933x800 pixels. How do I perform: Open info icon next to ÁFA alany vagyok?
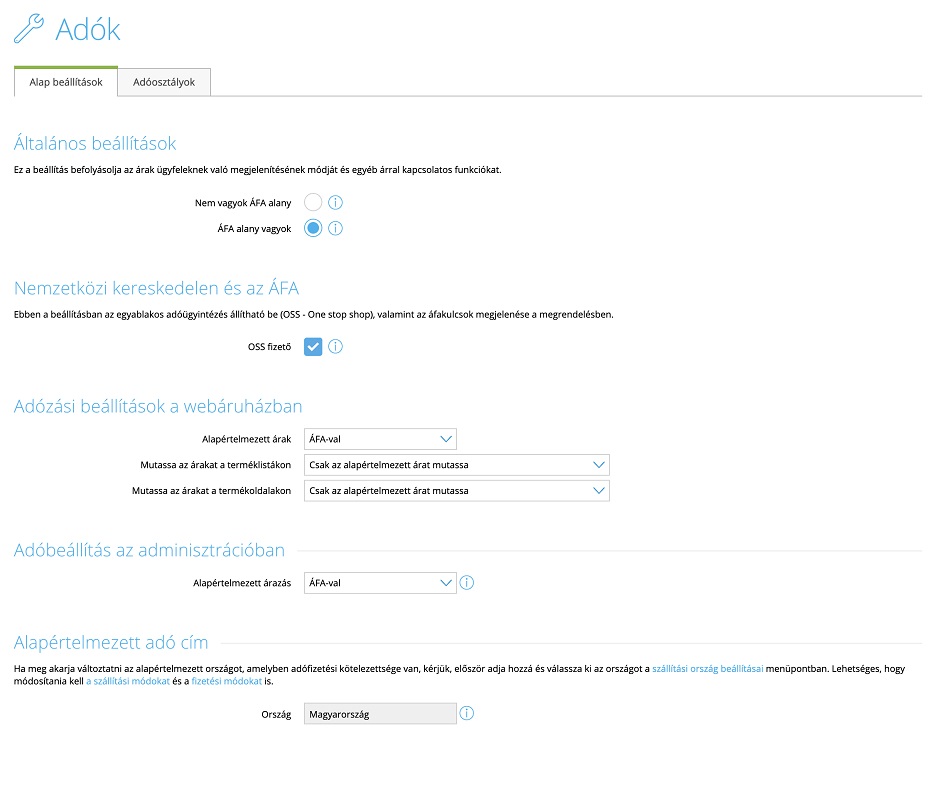coord(336,228)
